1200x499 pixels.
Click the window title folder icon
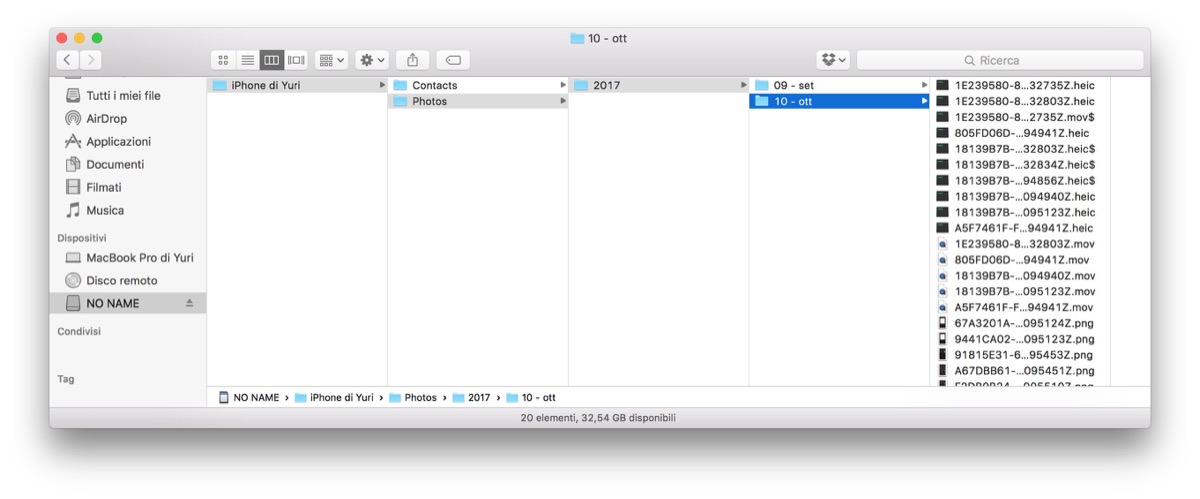tap(577, 38)
